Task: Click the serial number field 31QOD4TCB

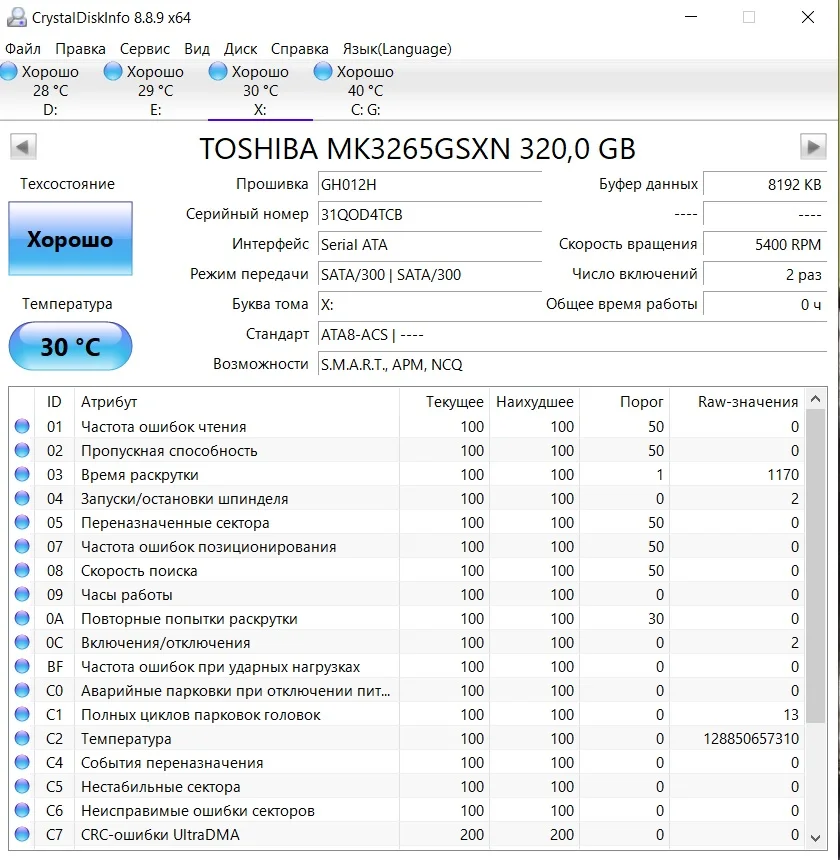Action: (430, 214)
